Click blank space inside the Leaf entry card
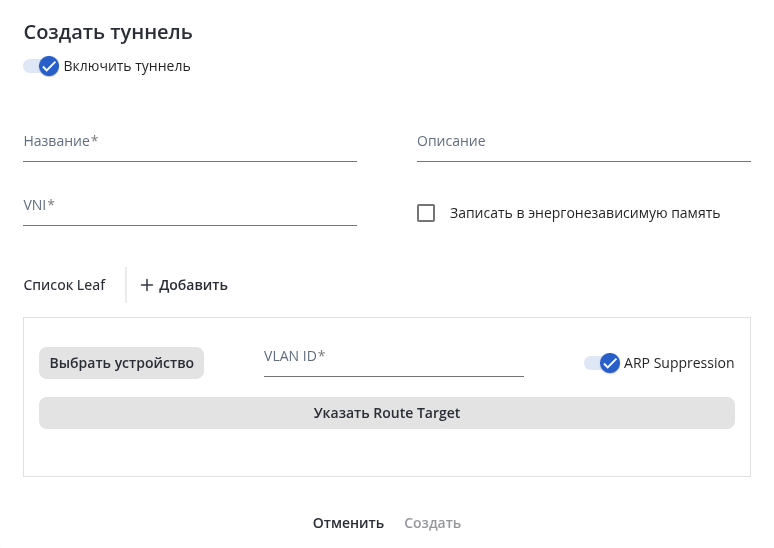 tap(387, 453)
